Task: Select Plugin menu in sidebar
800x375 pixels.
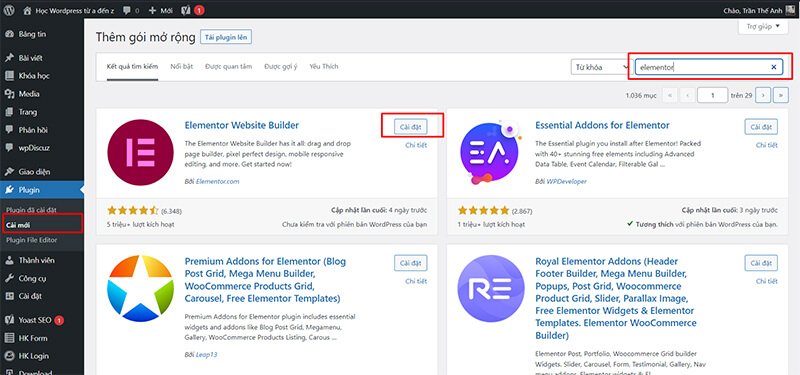Action: [x=42, y=190]
